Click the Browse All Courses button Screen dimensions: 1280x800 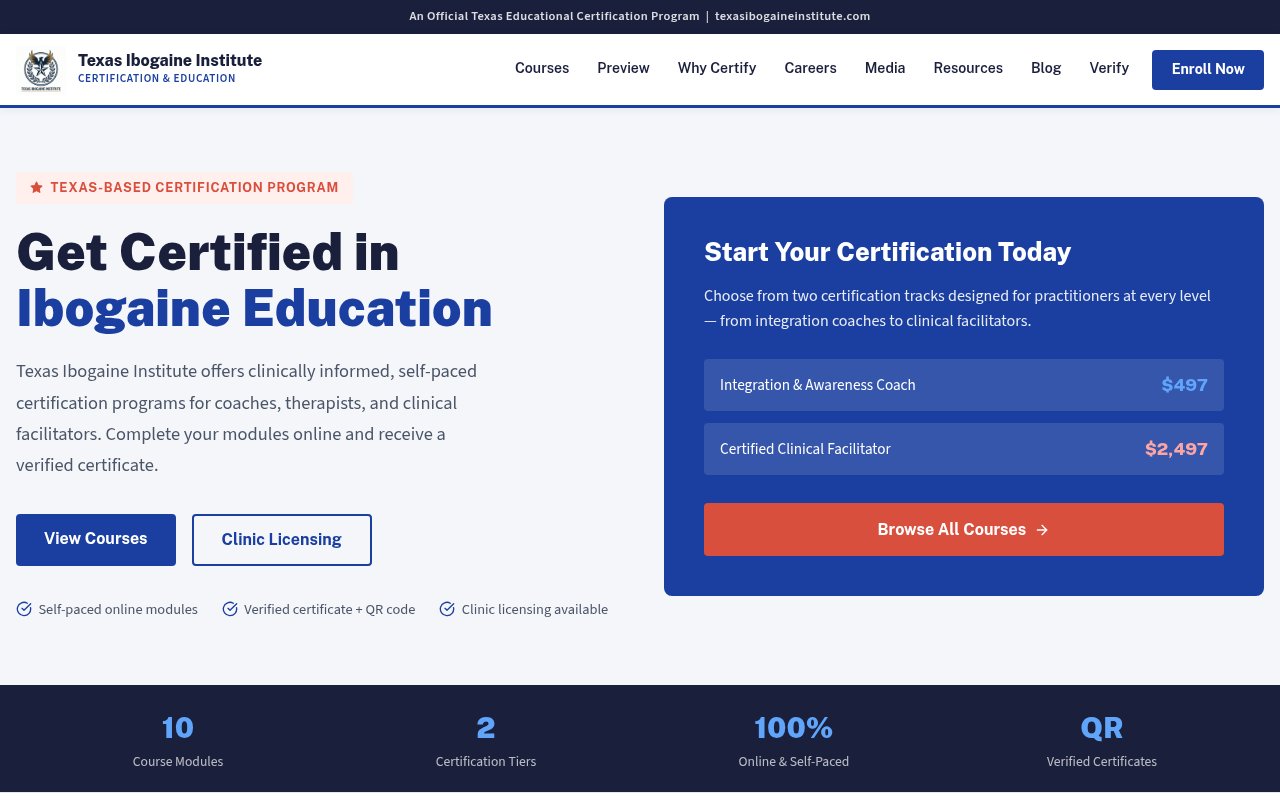tap(964, 530)
